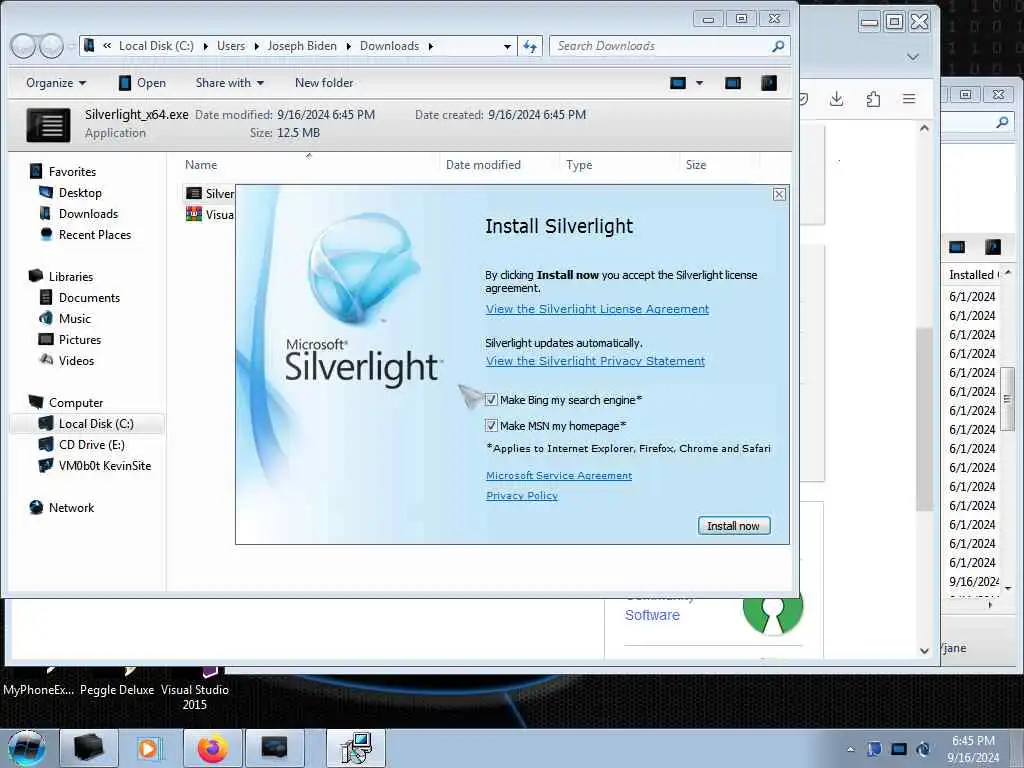Open the Privacy Policy link in installer
The height and width of the screenshot is (768, 1024).
[x=522, y=496]
